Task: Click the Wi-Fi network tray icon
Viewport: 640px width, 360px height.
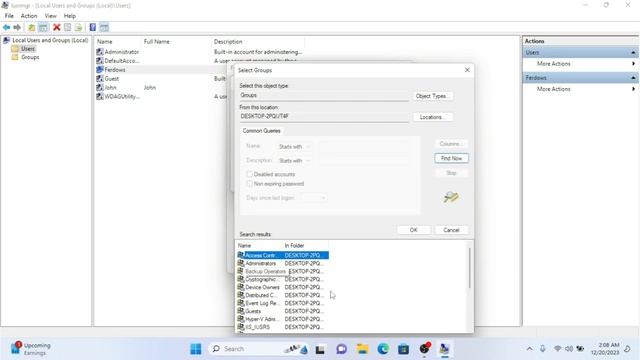Action: pyautogui.click(x=557, y=349)
